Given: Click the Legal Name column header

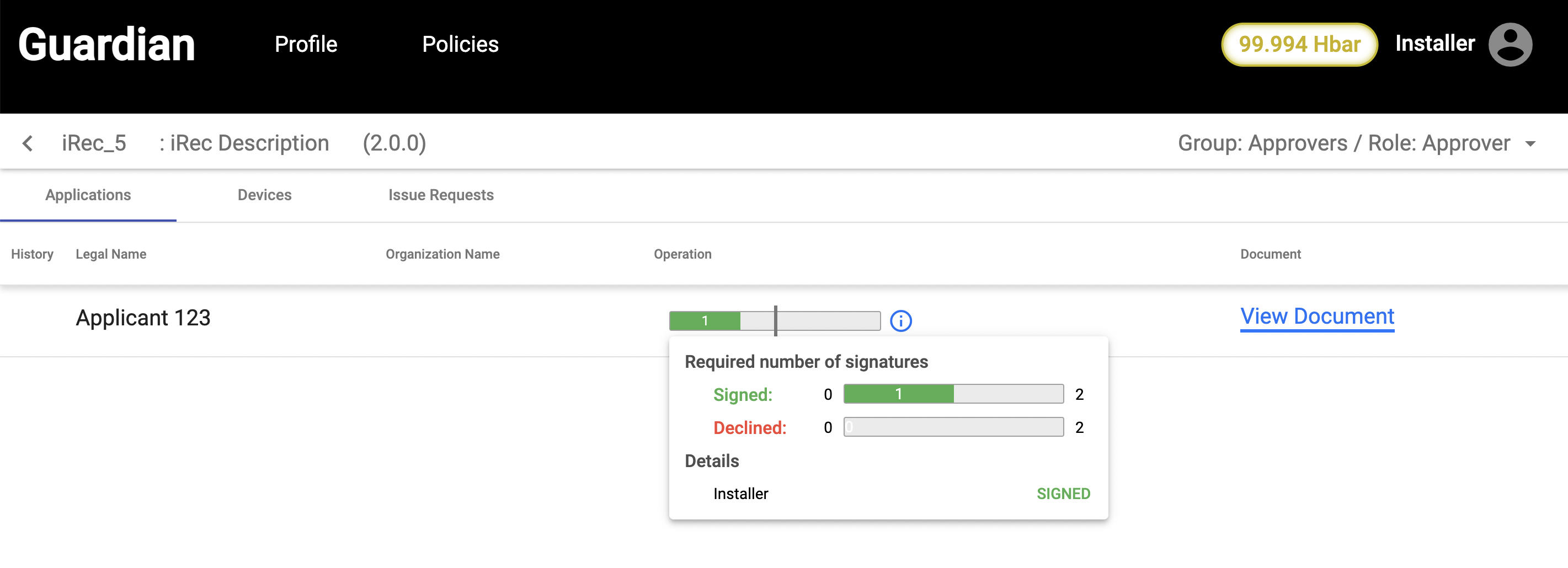Looking at the screenshot, I should [x=111, y=254].
